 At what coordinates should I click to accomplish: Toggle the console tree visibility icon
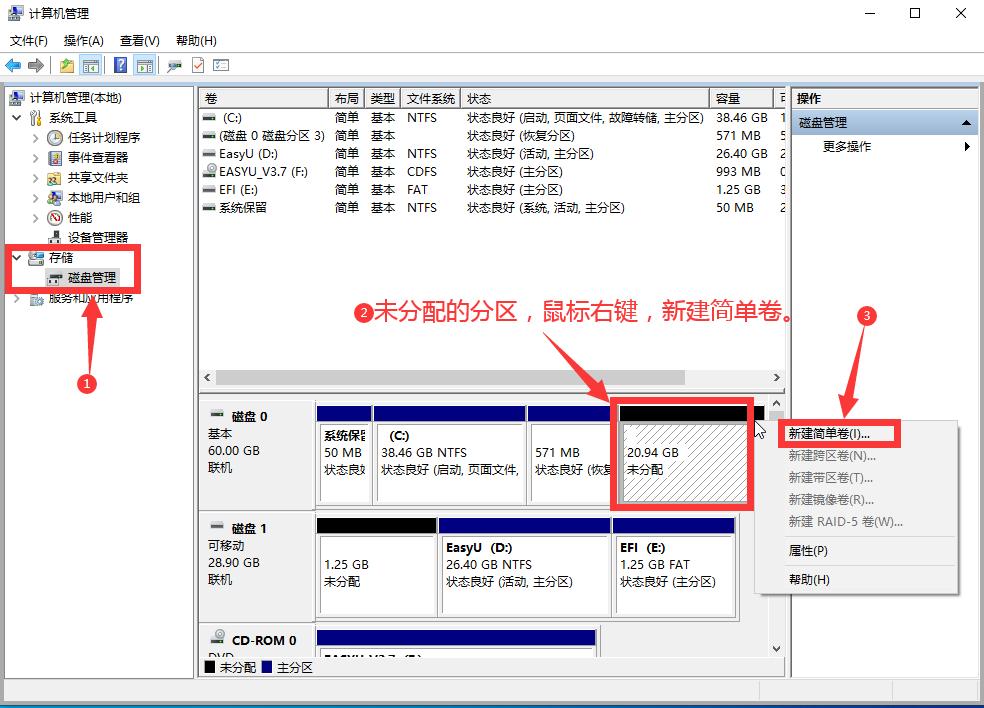[x=90, y=65]
